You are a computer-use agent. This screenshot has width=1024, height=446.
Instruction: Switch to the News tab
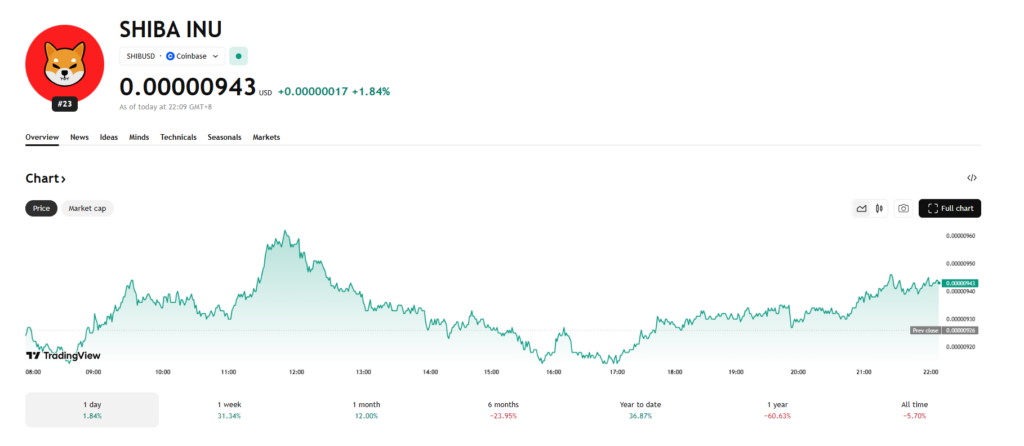coord(79,137)
